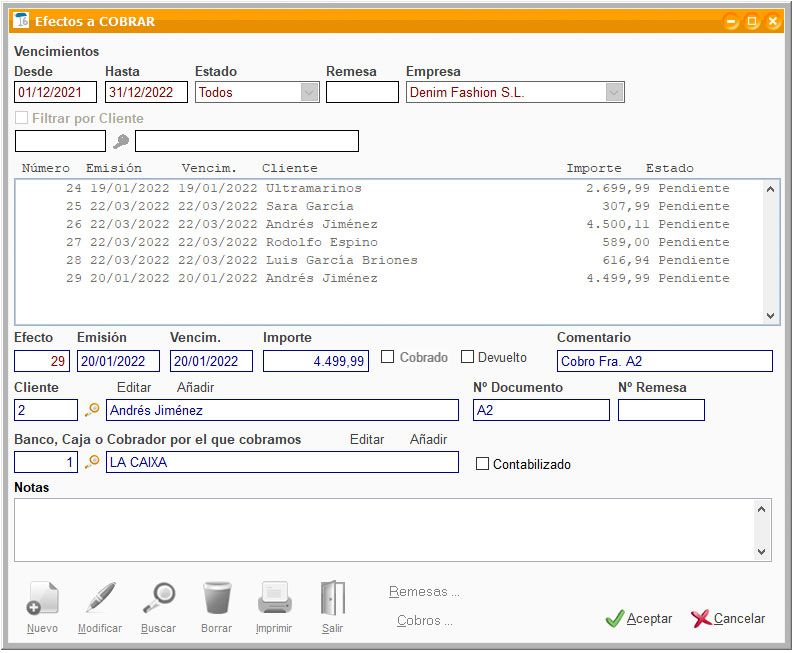This screenshot has height=653, width=792.
Task: Click the Salir door icon
Action: 332,598
